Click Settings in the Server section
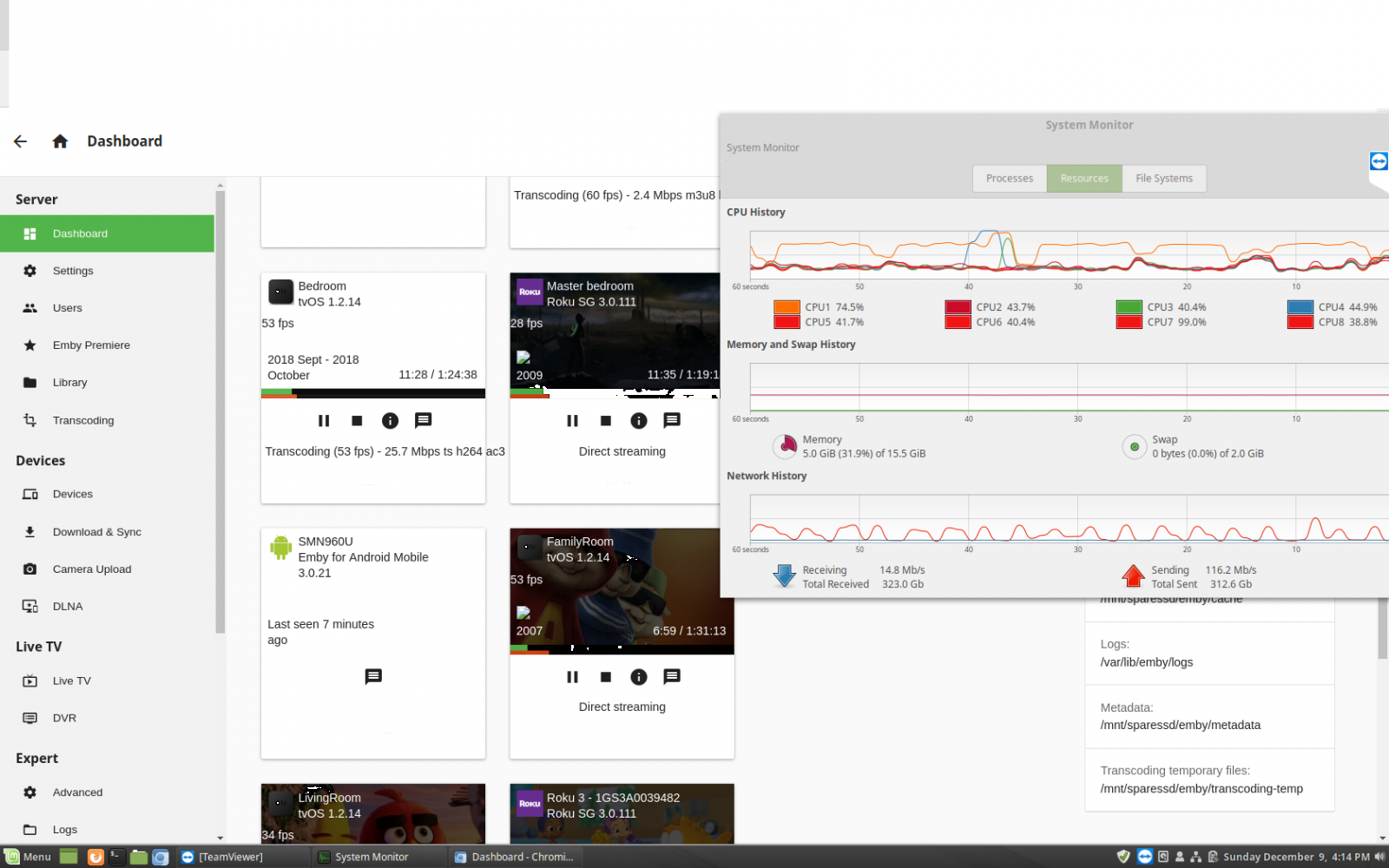The height and width of the screenshot is (868, 1389). tap(73, 270)
